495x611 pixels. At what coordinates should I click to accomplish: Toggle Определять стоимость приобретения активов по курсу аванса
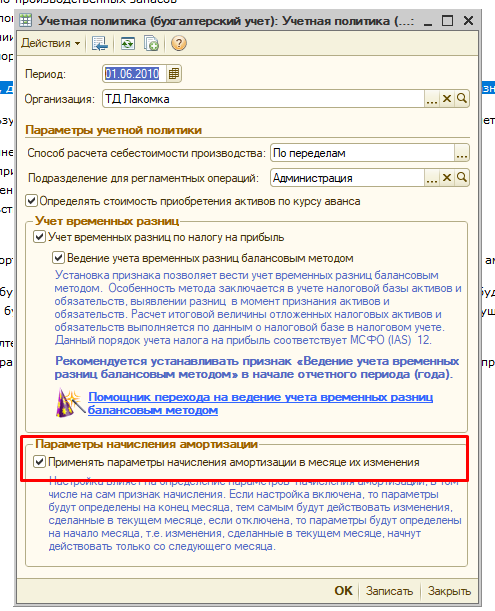31,201
